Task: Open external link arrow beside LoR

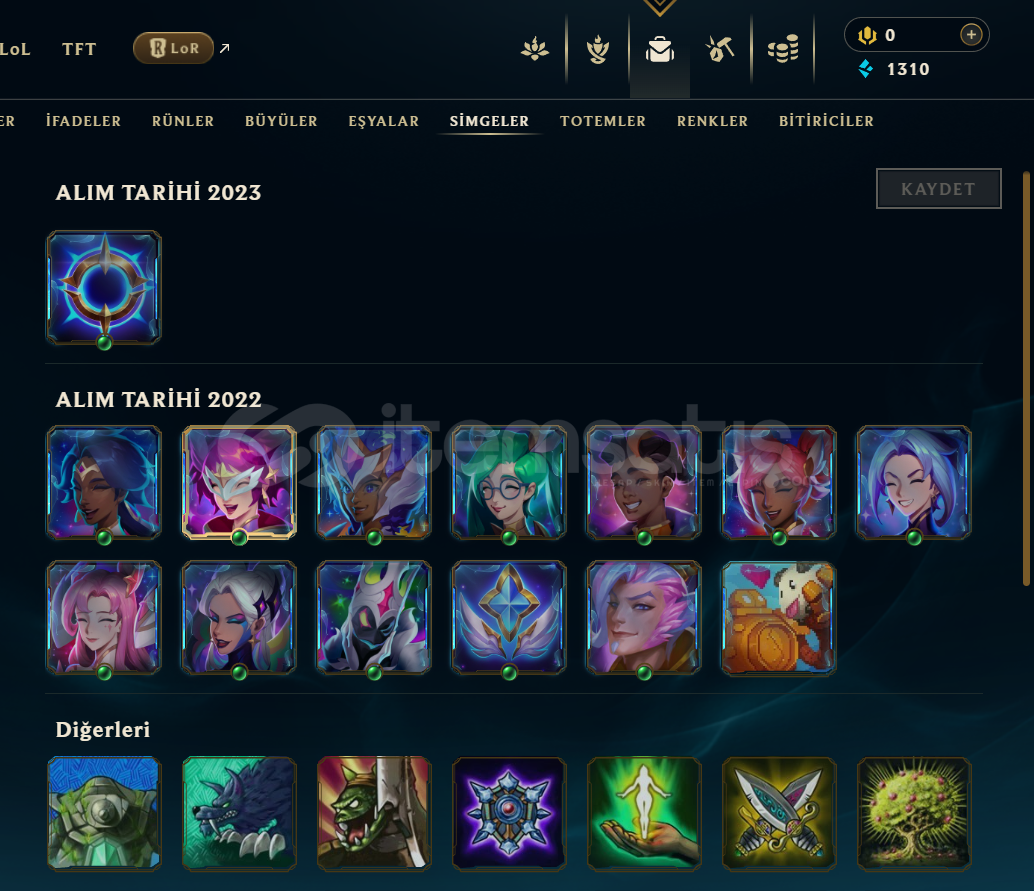Action: tap(225, 48)
